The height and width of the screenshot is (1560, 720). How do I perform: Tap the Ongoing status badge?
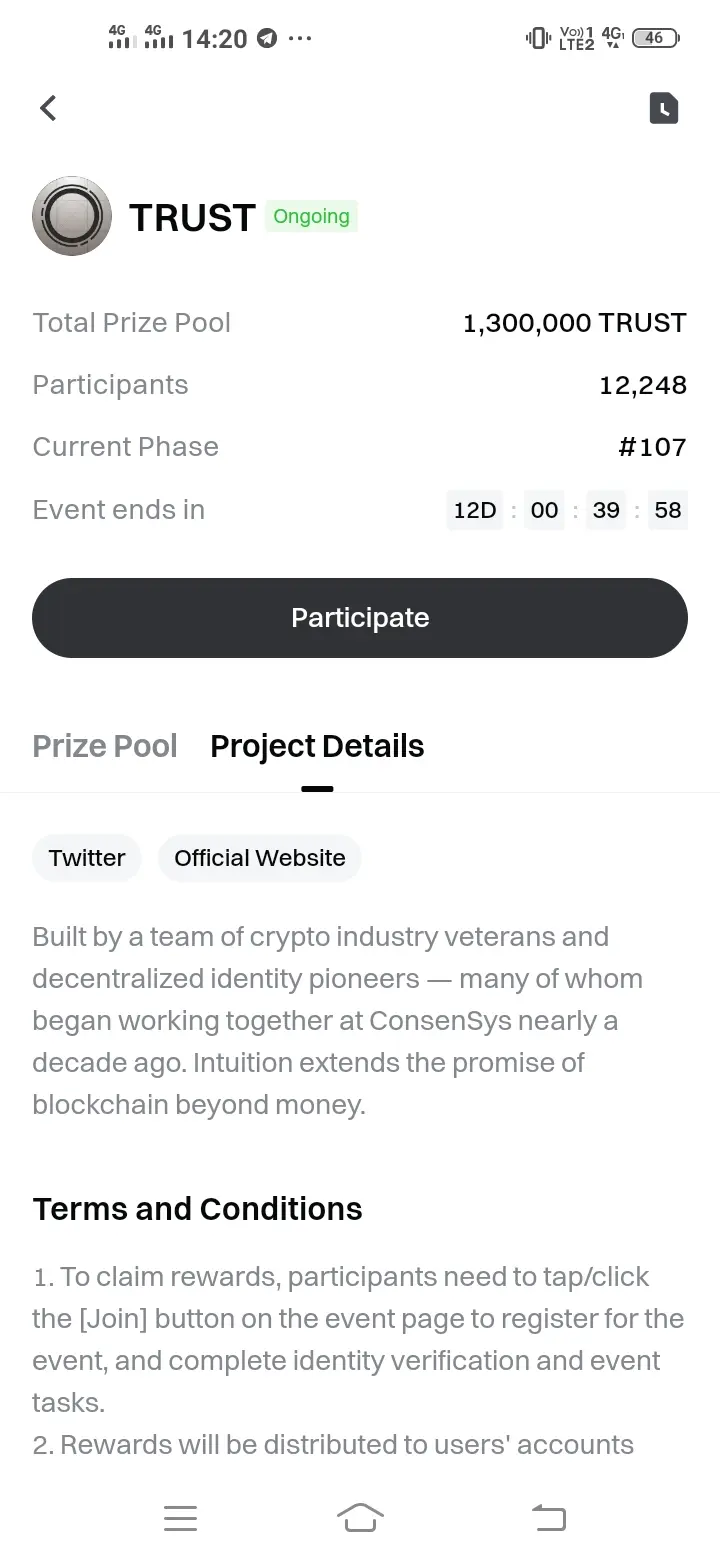pyautogui.click(x=311, y=216)
